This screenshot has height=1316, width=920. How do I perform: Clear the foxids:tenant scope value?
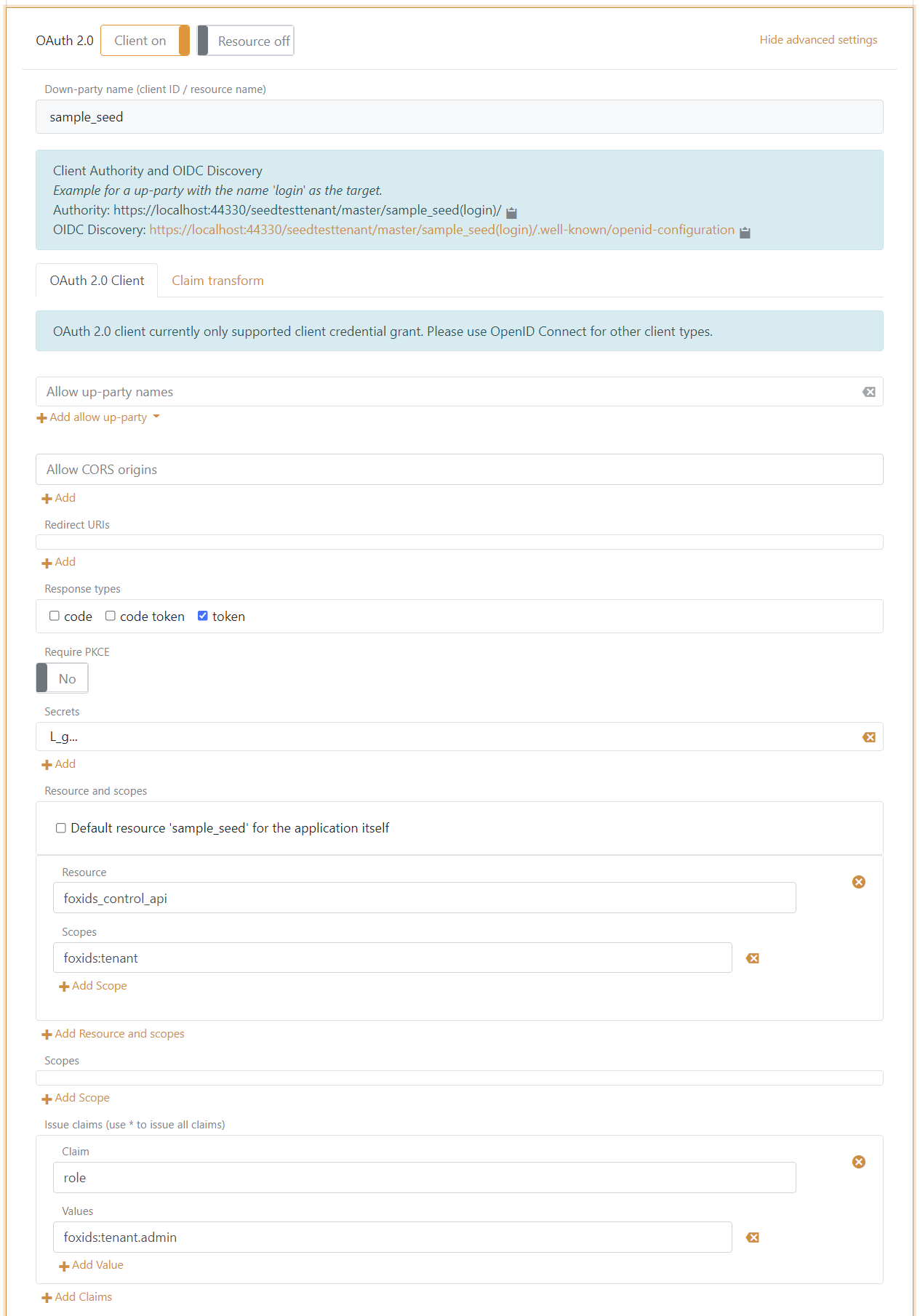tap(753, 958)
